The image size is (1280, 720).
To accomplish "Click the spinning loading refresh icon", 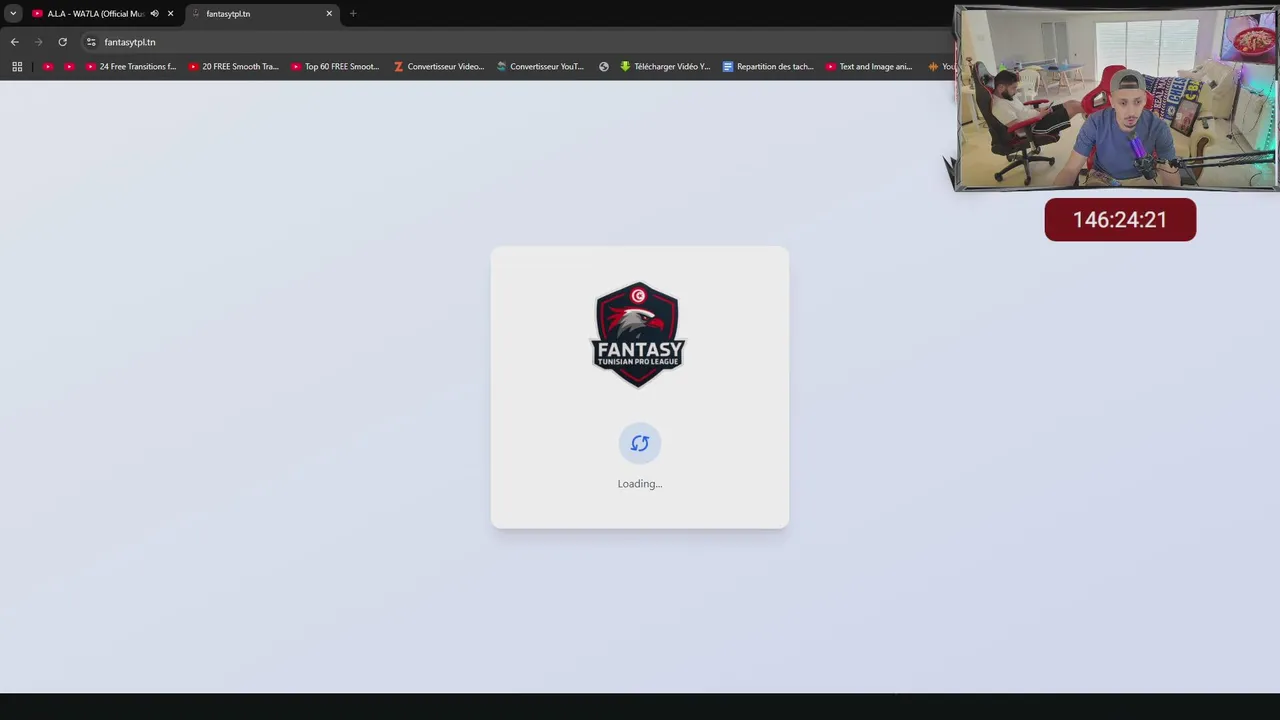I will pyautogui.click(x=640, y=443).
